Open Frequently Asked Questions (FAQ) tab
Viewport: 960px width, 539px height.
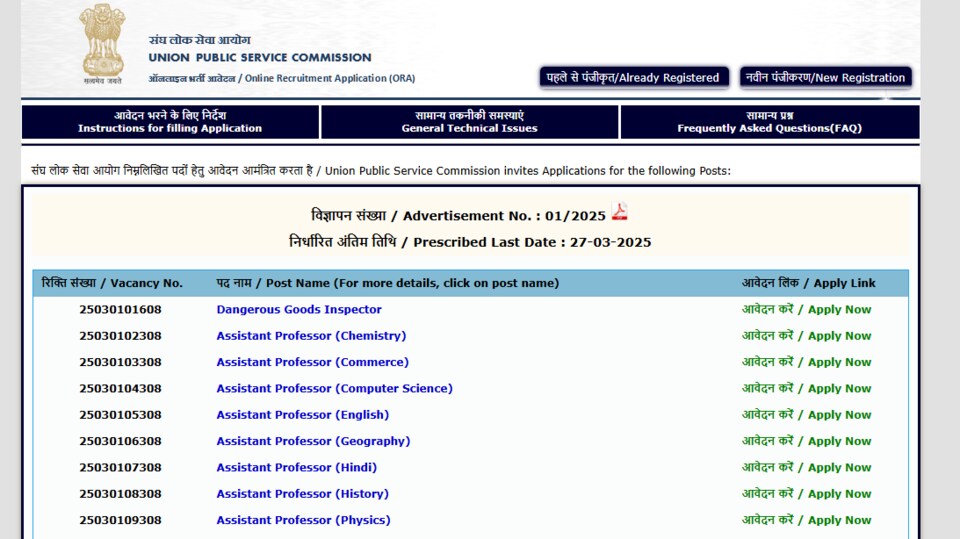click(x=770, y=122)
